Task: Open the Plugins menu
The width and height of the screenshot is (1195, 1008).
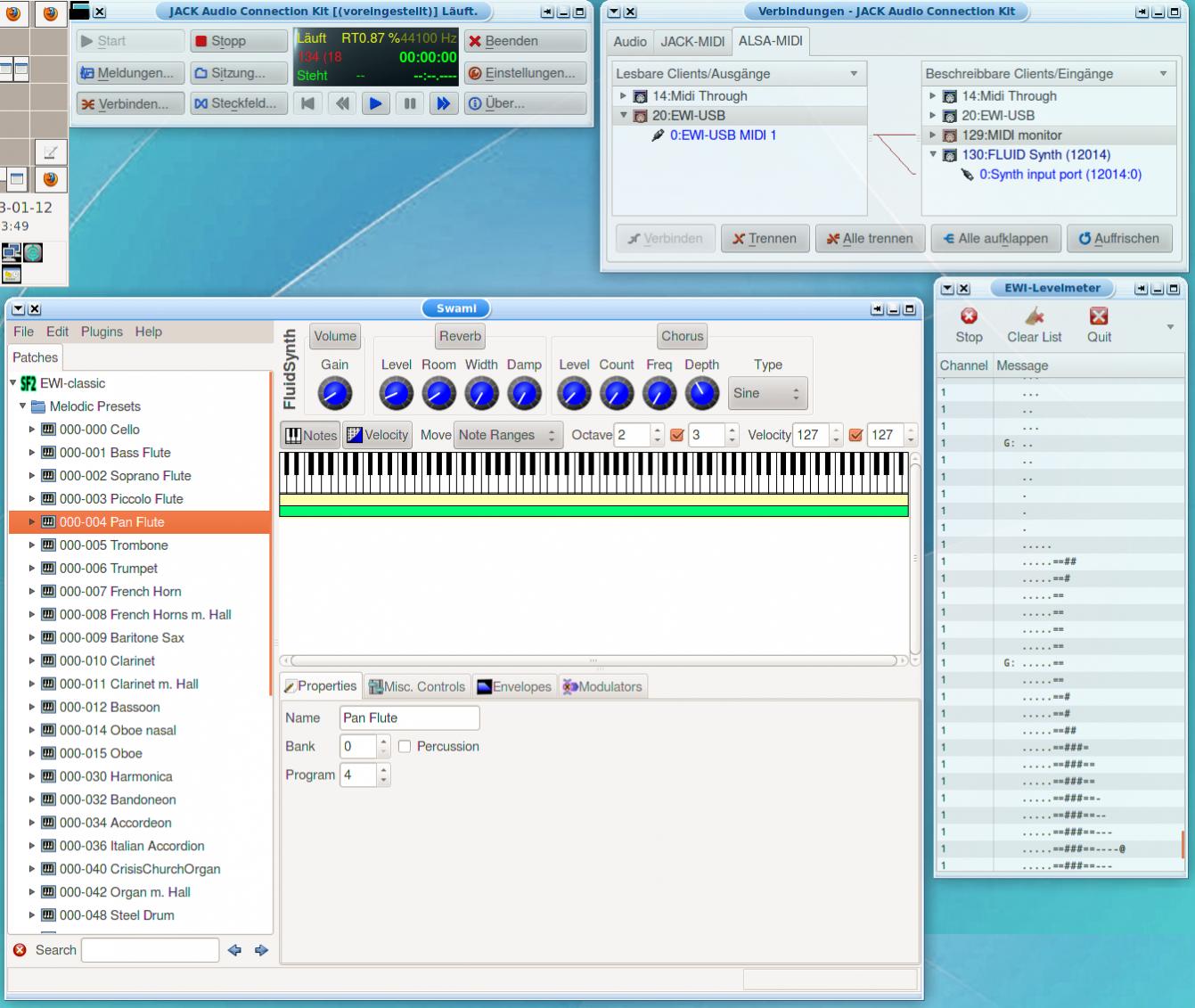Action: click(102, 332)
